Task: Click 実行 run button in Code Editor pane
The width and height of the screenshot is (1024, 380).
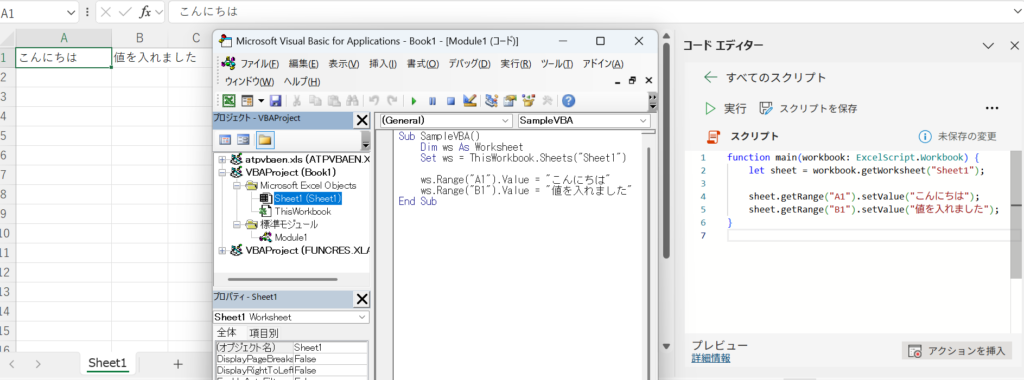Action: [726, 108]
